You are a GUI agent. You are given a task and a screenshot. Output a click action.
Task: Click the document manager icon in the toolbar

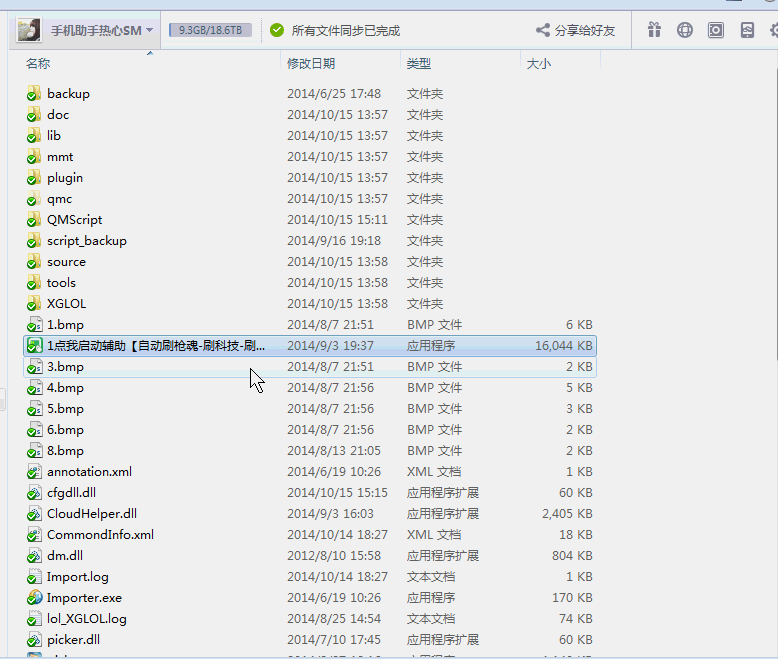pyautogui.click(x=747, y=30)
